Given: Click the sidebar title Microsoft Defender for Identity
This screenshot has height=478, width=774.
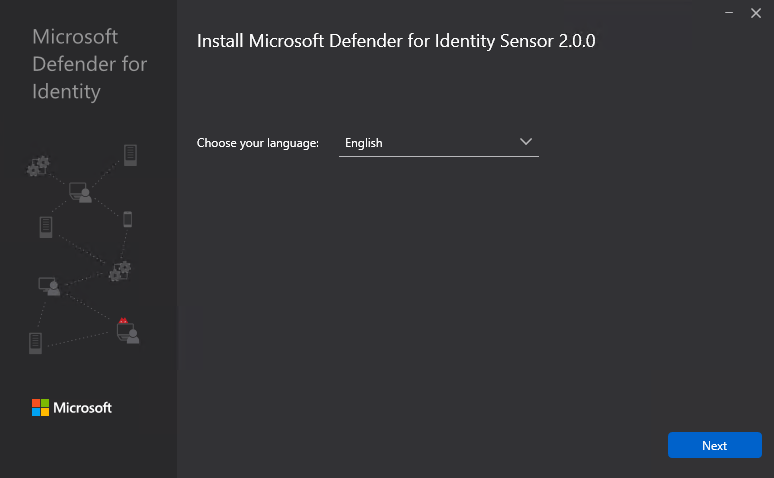Looking at the screenshot, I should (x=90, y=64).
